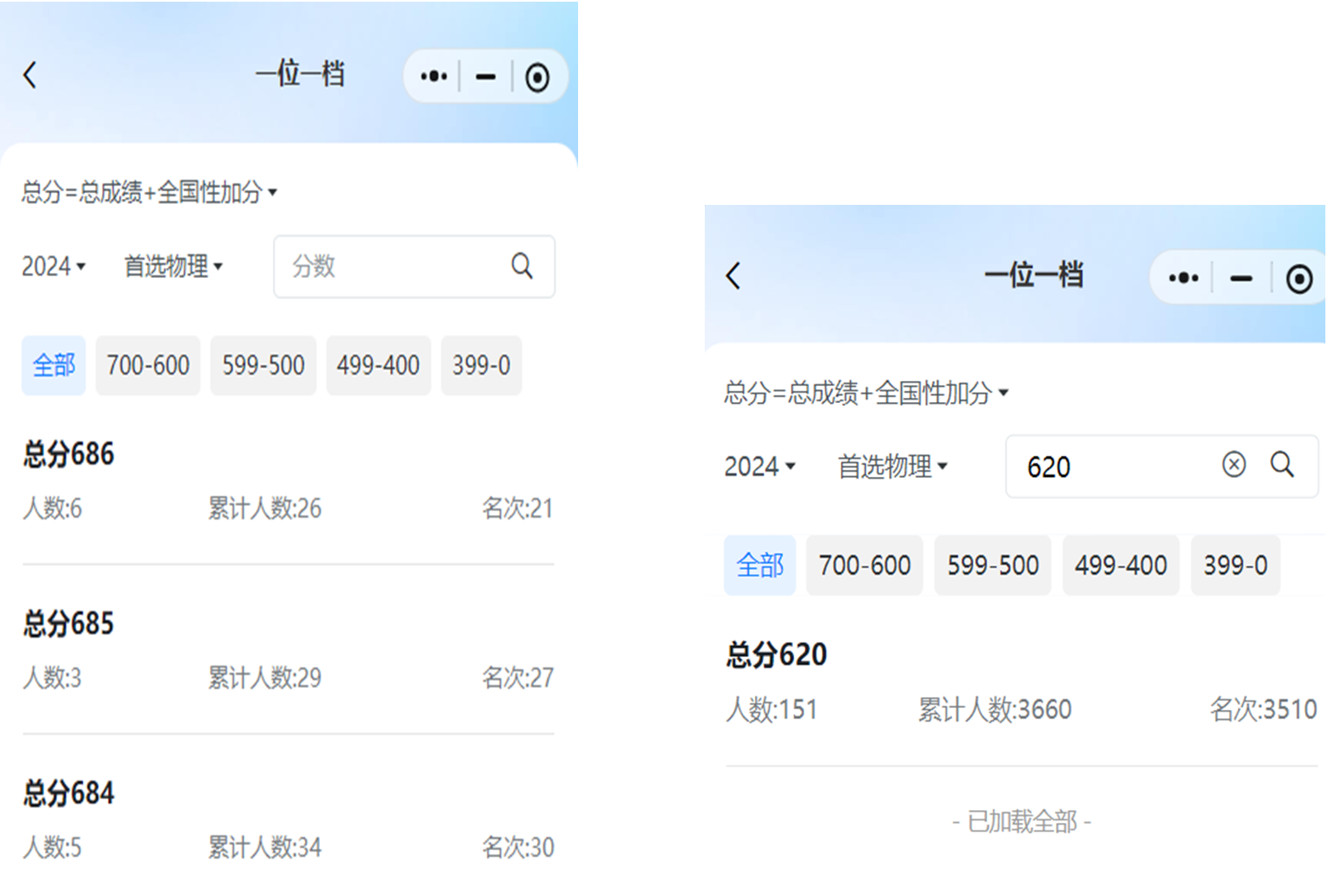
Task: Open the 首选物理 dropdown beside the 620 field
Action: pos(892,467)
